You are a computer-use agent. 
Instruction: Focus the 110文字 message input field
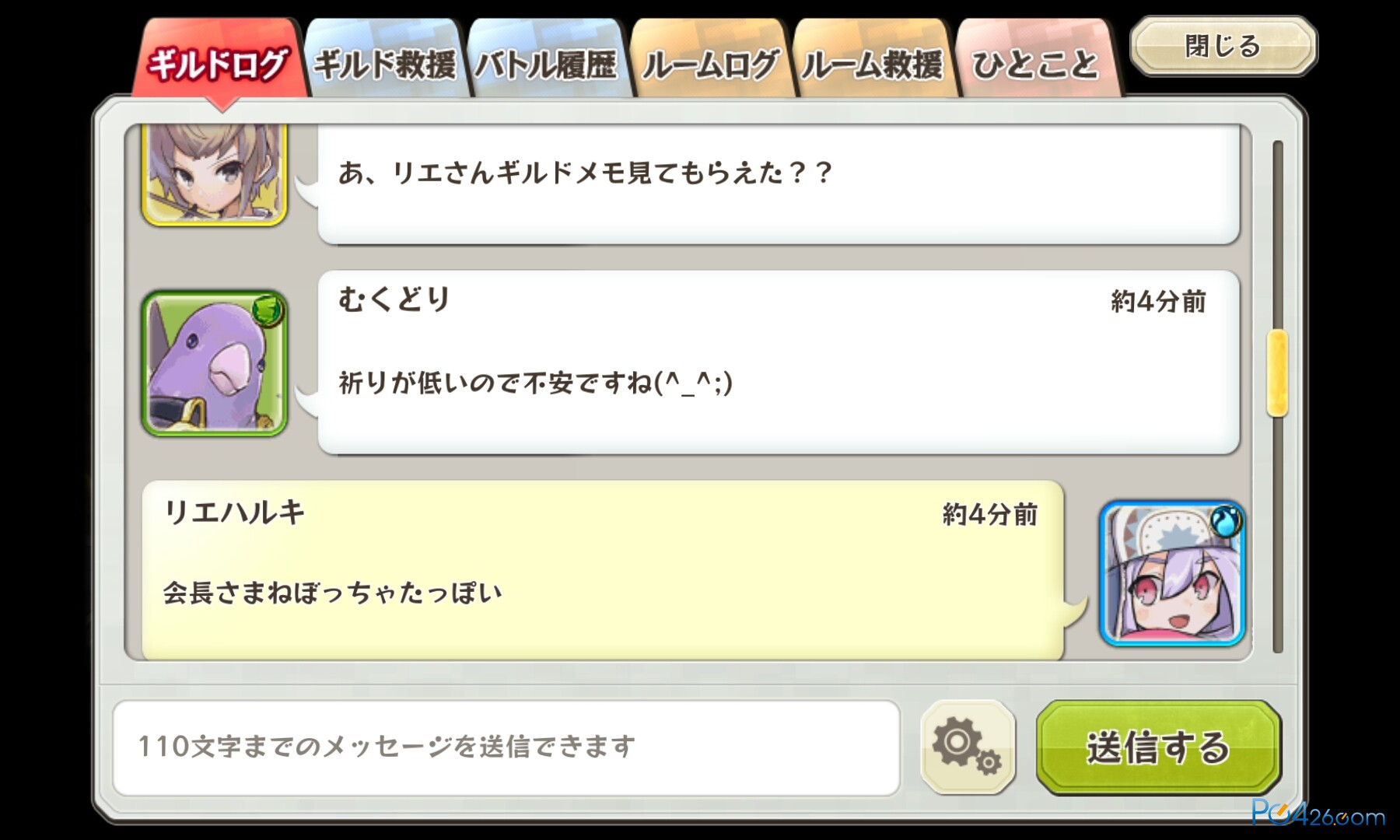coord(506,747)
